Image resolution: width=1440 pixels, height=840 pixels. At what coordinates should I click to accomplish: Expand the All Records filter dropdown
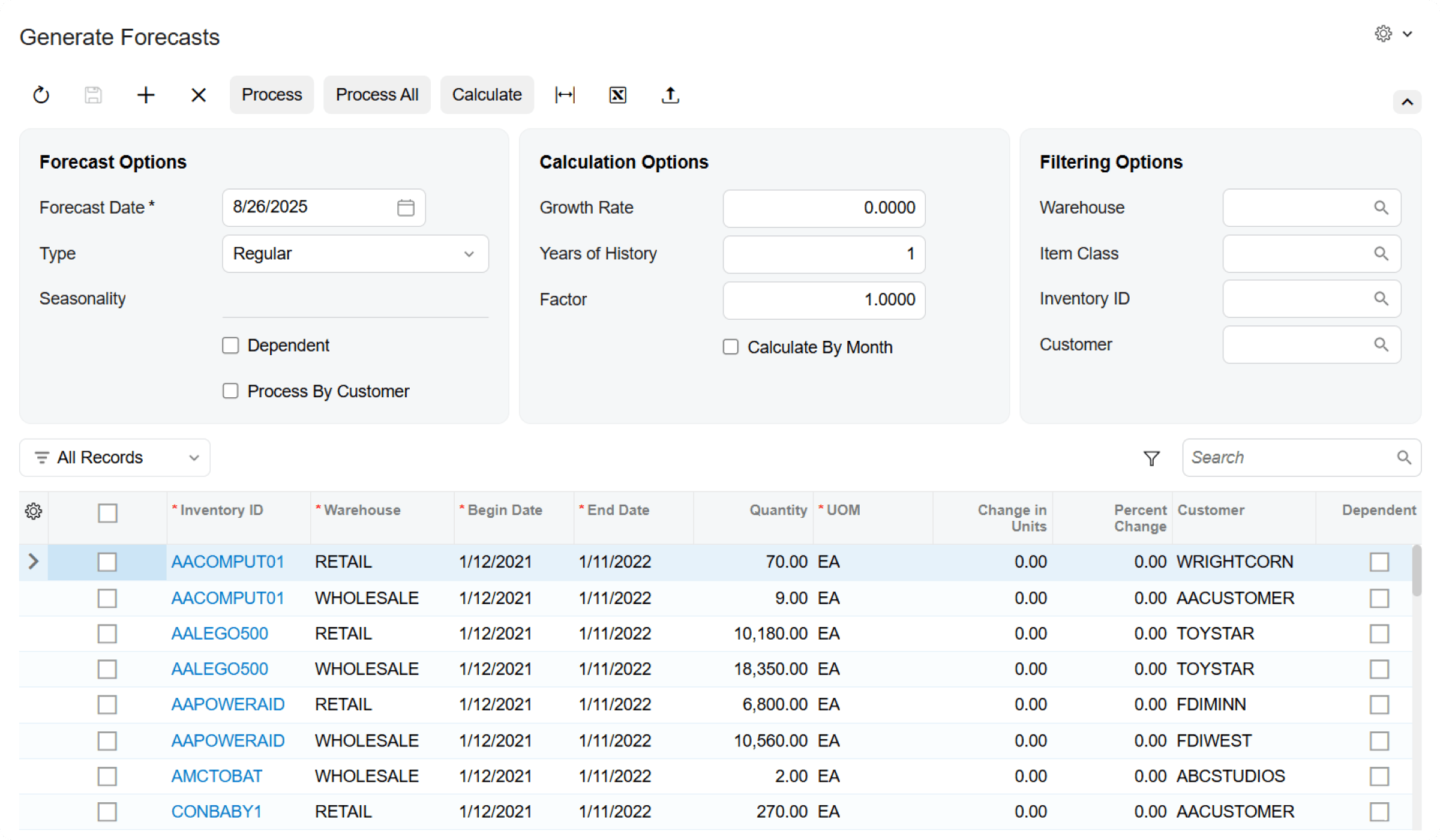coord(115,458)
